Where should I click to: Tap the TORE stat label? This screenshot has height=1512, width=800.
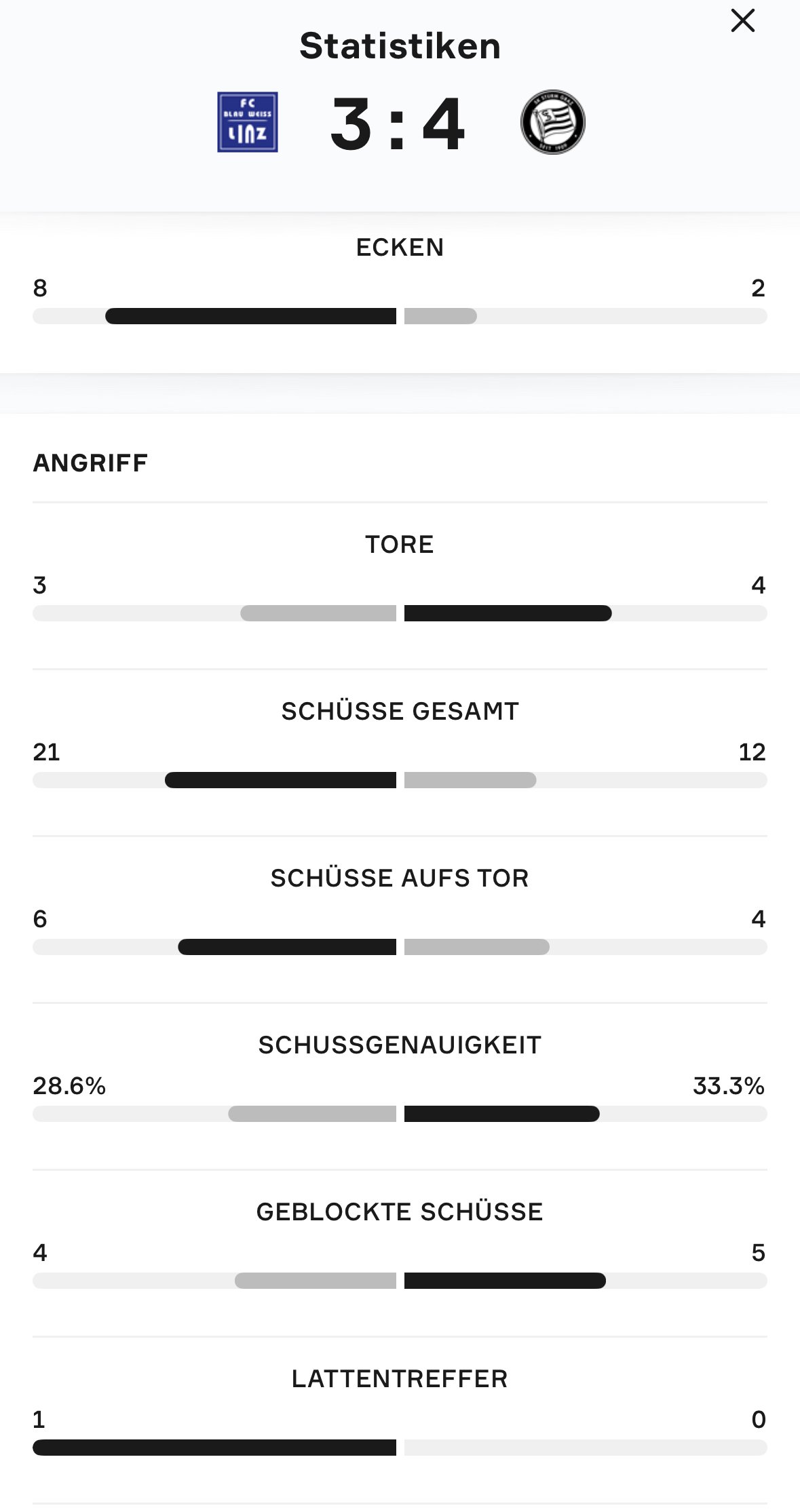pyautogui.click(x=400, y=545)
